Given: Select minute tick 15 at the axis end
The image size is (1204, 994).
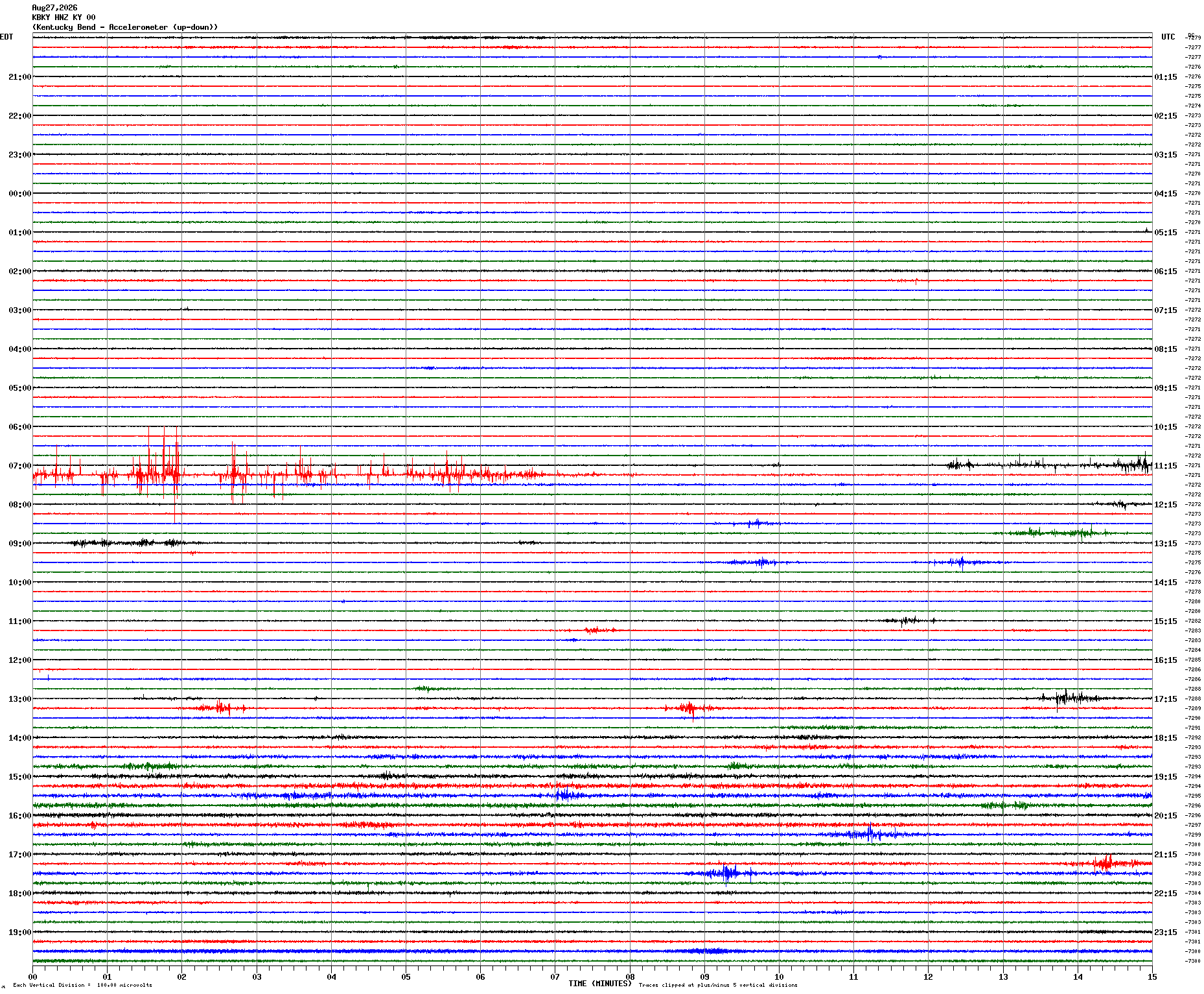Looking at the screenshot, I should (x=1152, y=977).
